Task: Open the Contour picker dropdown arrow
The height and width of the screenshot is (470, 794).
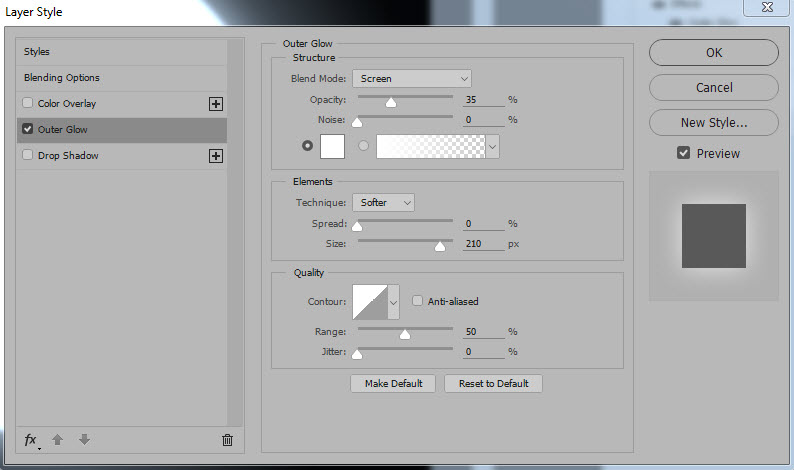Action: coord(393,302)
